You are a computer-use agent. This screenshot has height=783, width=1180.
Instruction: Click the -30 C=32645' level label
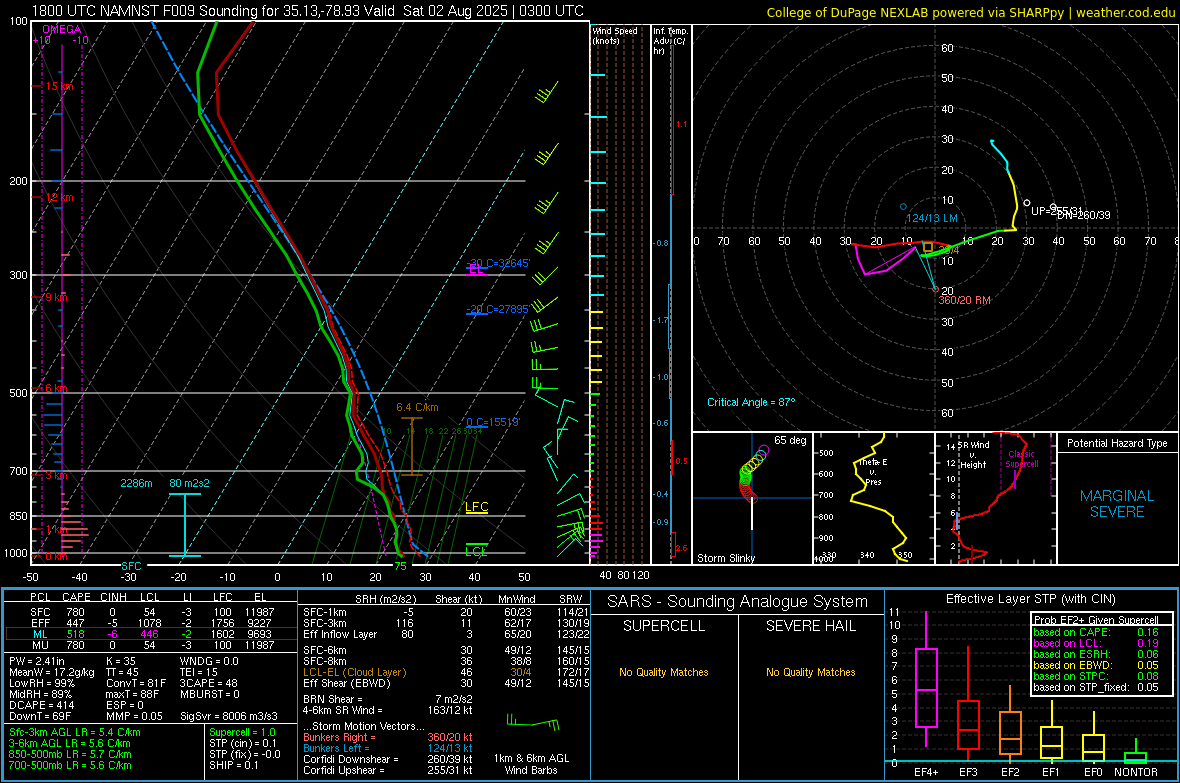[x=498, y=263]
